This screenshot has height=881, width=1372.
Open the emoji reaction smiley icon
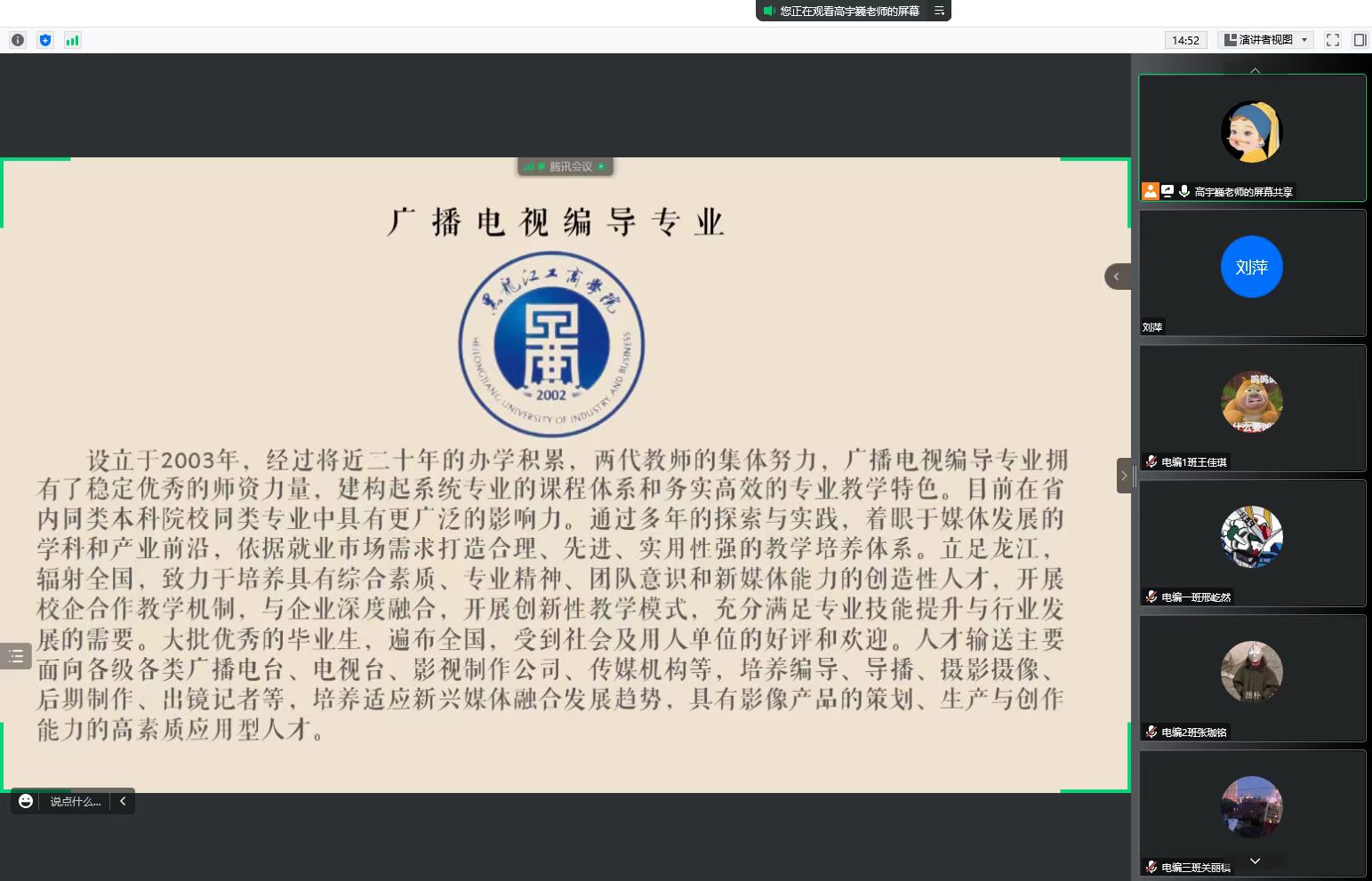click(x=26, y=801)
